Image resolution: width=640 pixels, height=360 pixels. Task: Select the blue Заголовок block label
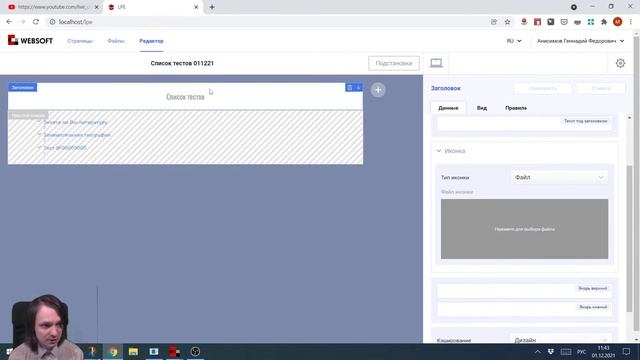22,87
